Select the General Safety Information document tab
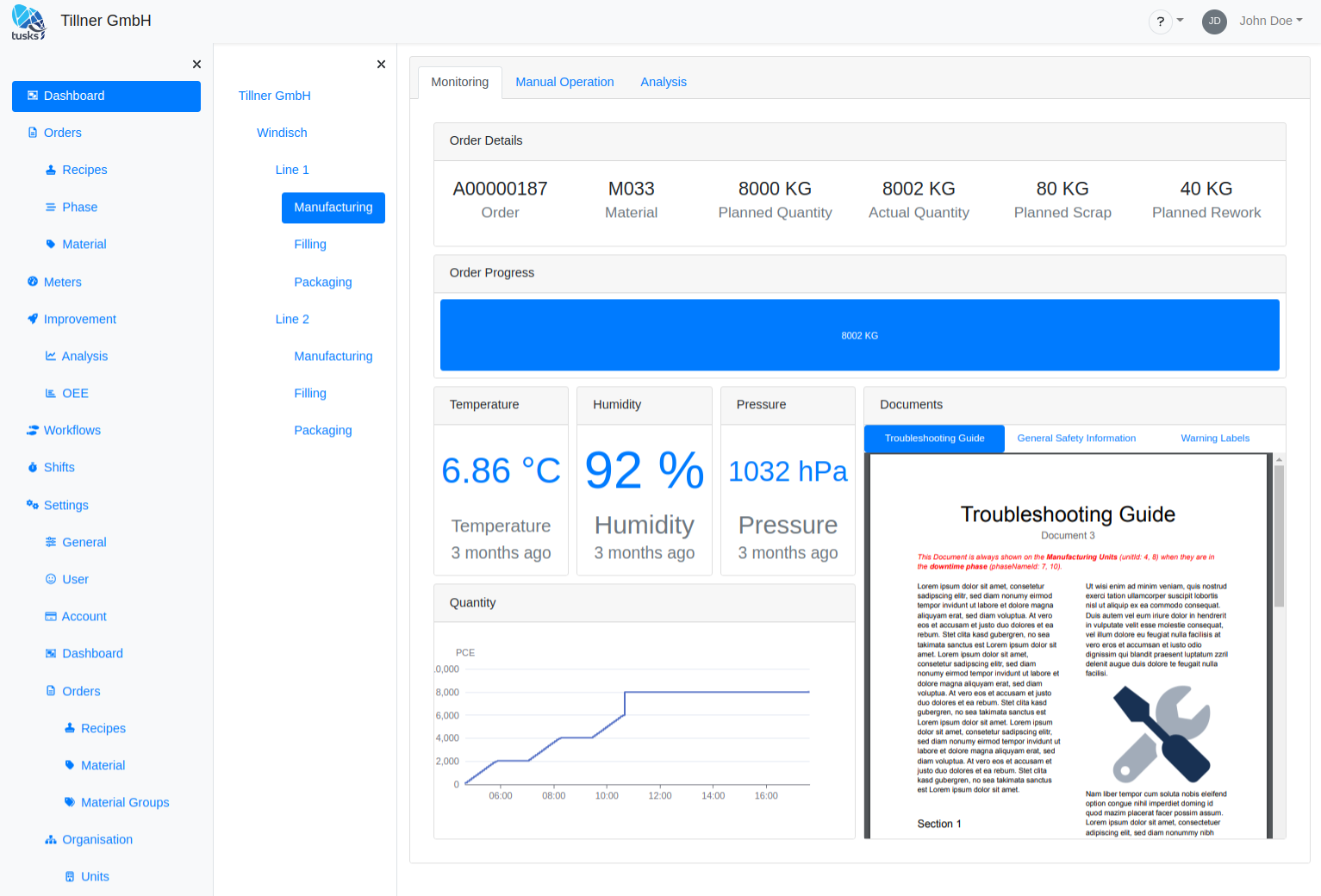 tap(1076, 439)
